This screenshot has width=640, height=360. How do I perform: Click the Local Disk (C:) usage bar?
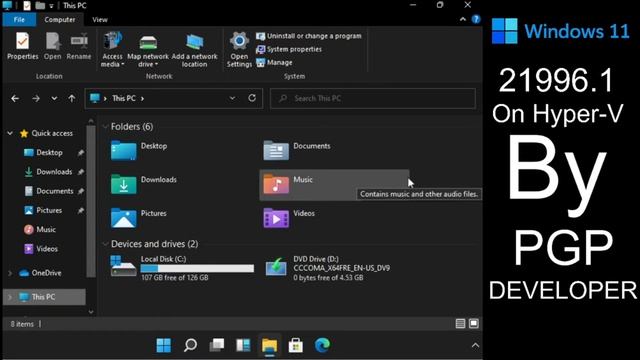click(x=197, y=268)
